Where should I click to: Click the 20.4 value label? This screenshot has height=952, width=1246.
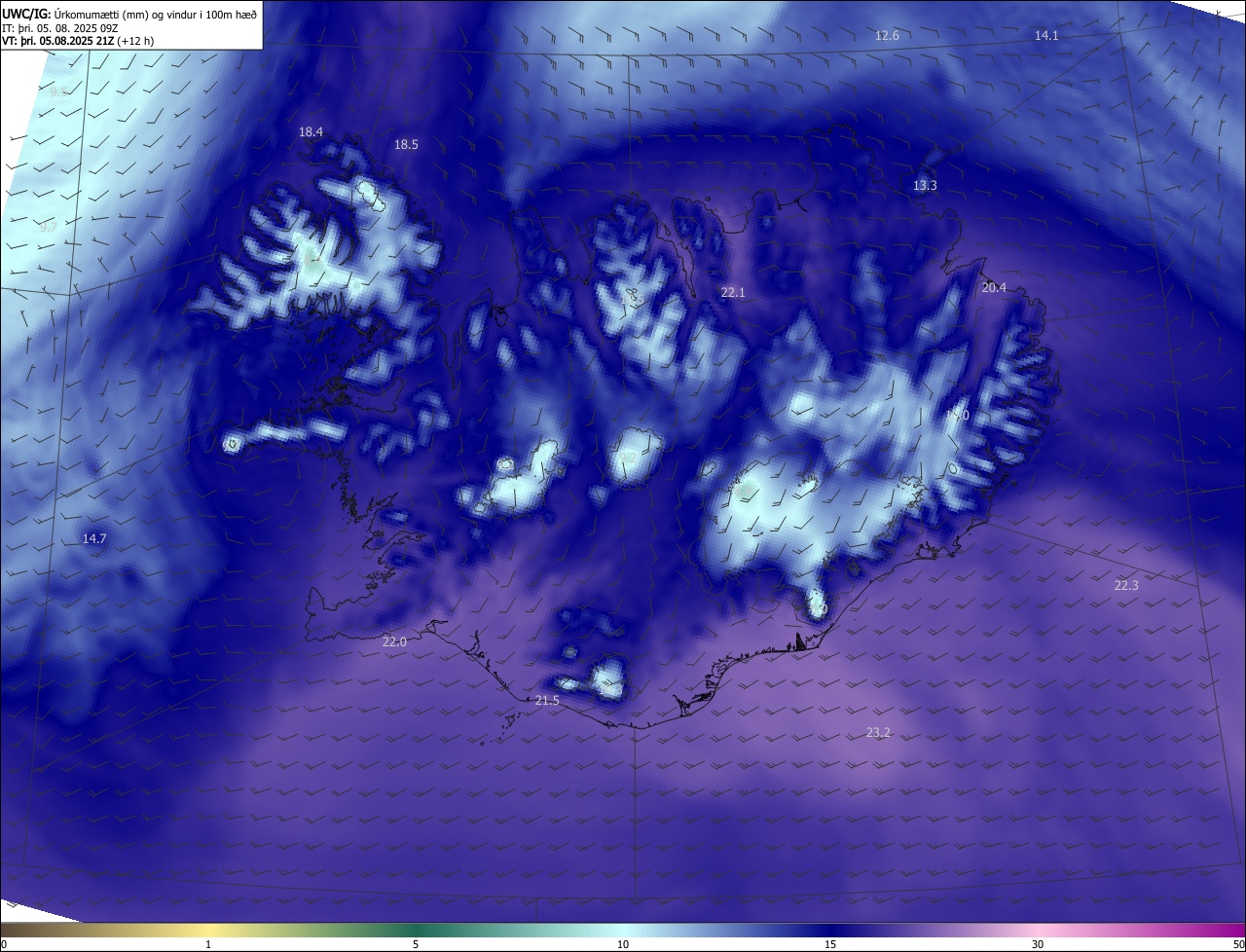pos(994,287)
